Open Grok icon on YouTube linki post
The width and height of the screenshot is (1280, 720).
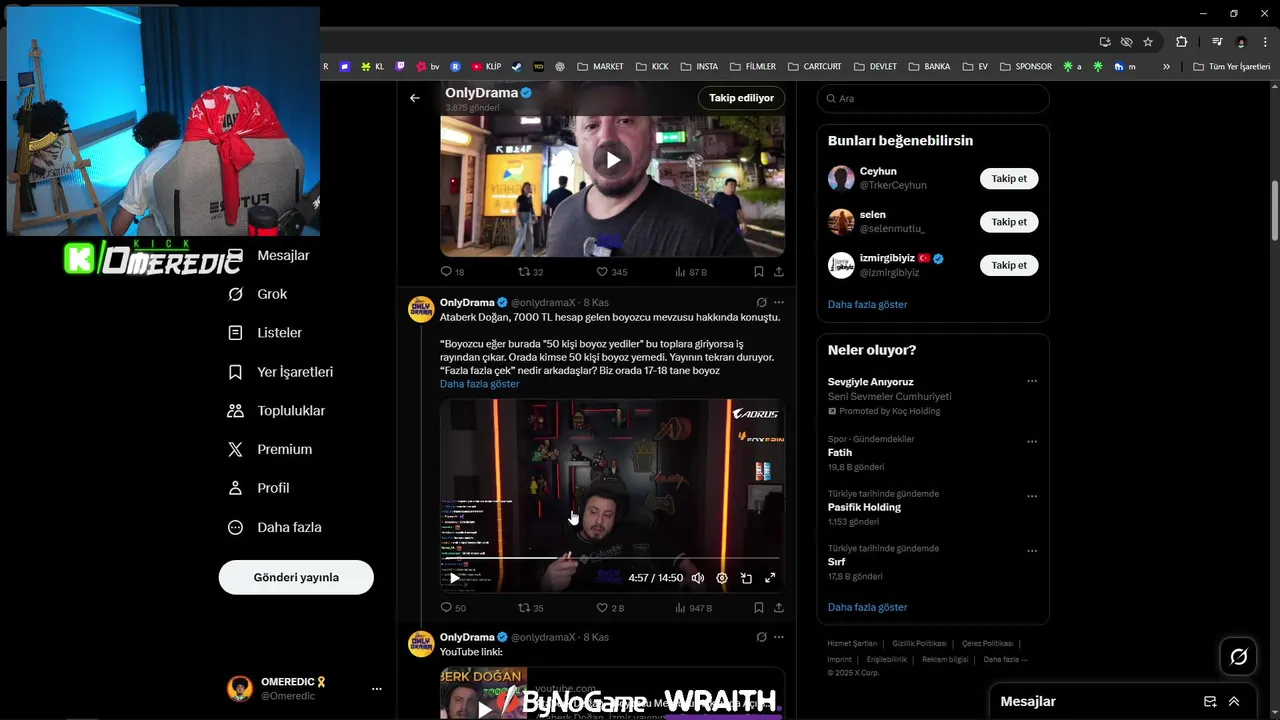pyautogui.click(x=761, y=637)
